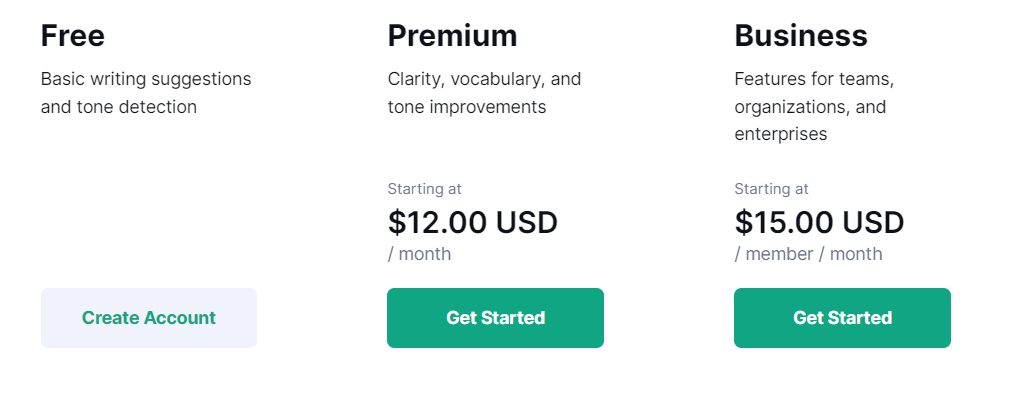Select the Free plan heading
The image size is (1029, 408).
point(73,36)
